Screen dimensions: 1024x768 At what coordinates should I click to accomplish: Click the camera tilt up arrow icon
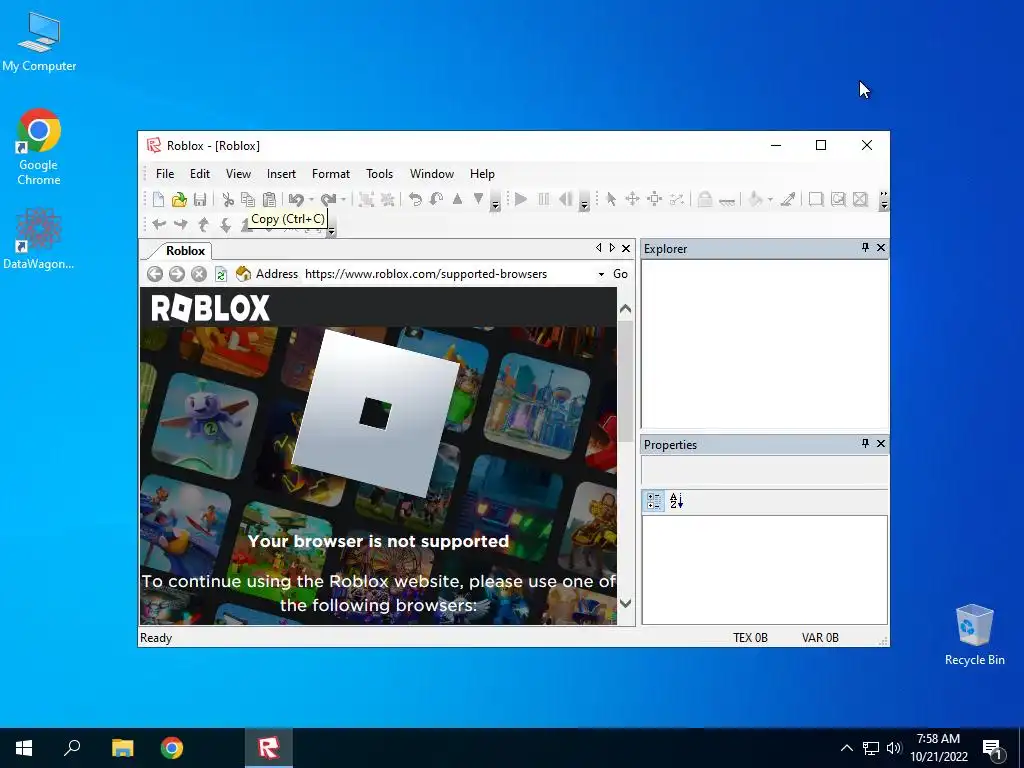(x=203, y=225)
